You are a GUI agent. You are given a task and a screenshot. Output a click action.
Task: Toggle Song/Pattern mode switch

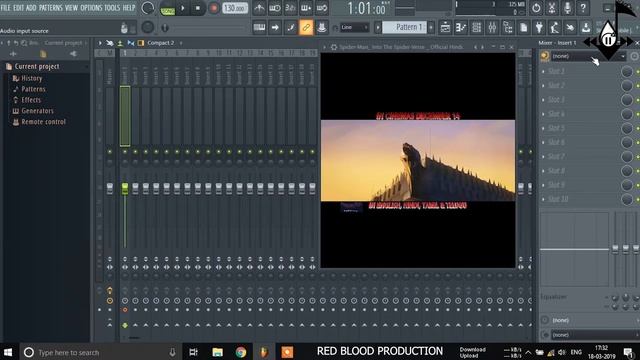point(167,8)
